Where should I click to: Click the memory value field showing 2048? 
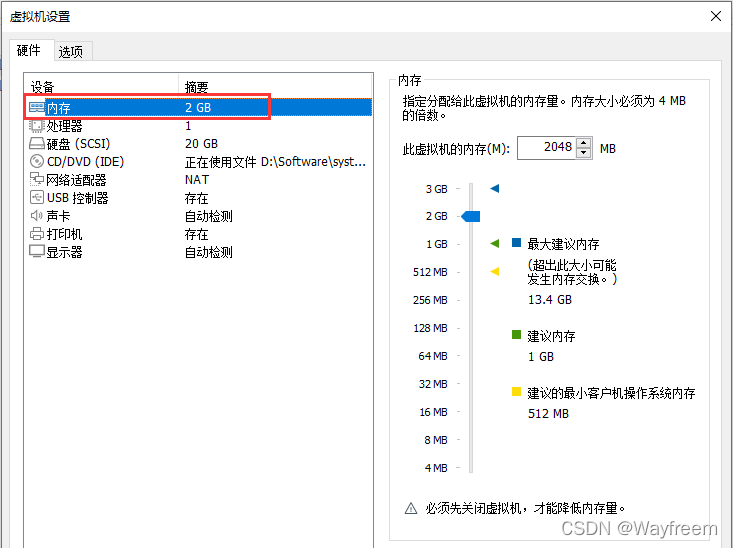[x=546, y=148]
